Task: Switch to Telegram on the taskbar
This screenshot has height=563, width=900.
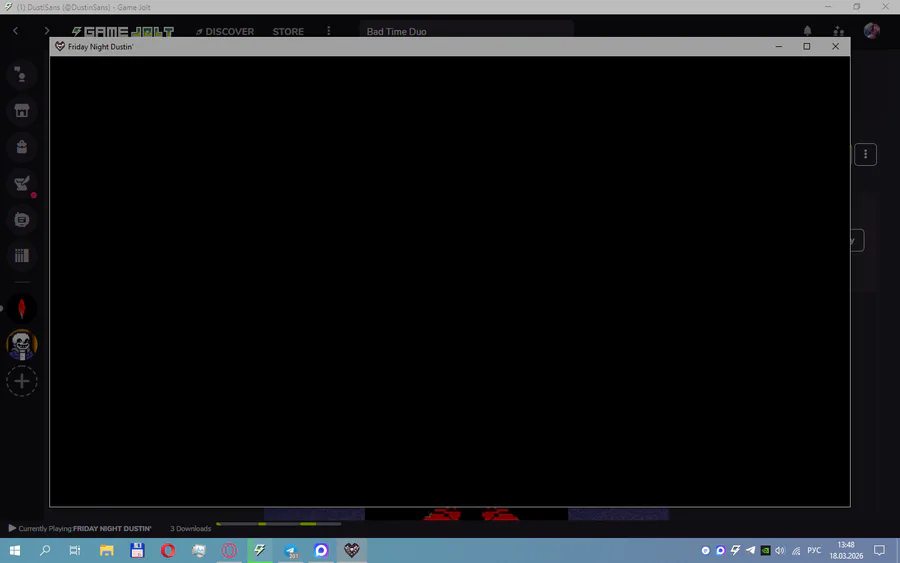Action: [290, 551]
